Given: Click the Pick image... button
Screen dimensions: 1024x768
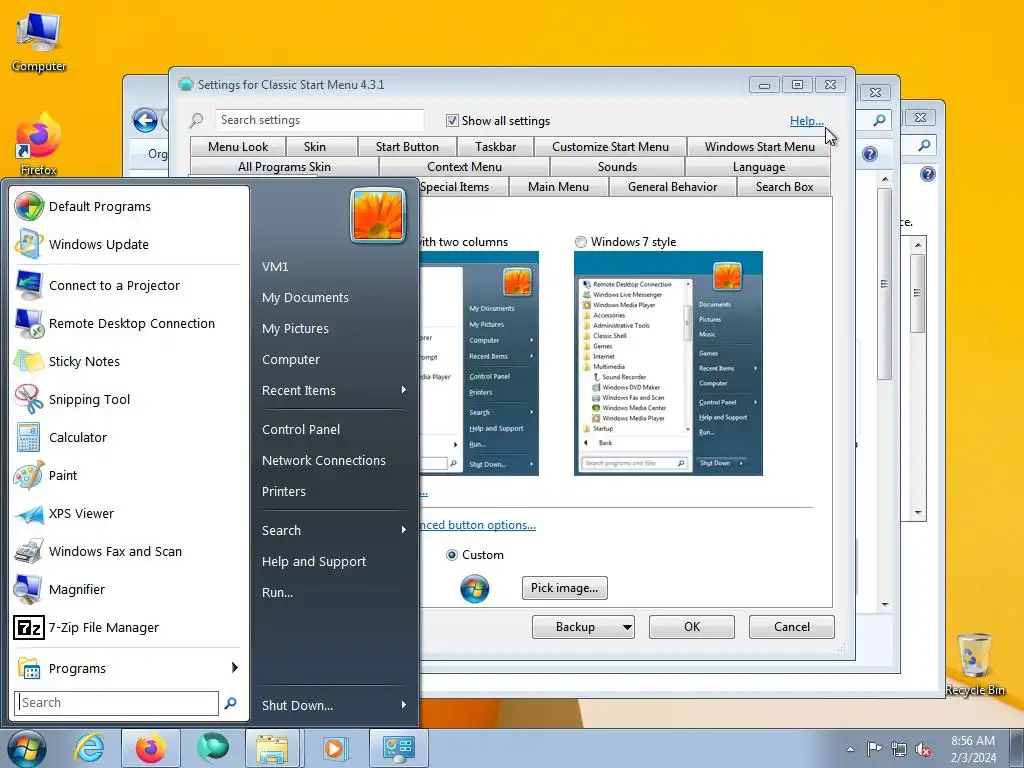Looking at the screenshot, I should [x=564, y=588].
